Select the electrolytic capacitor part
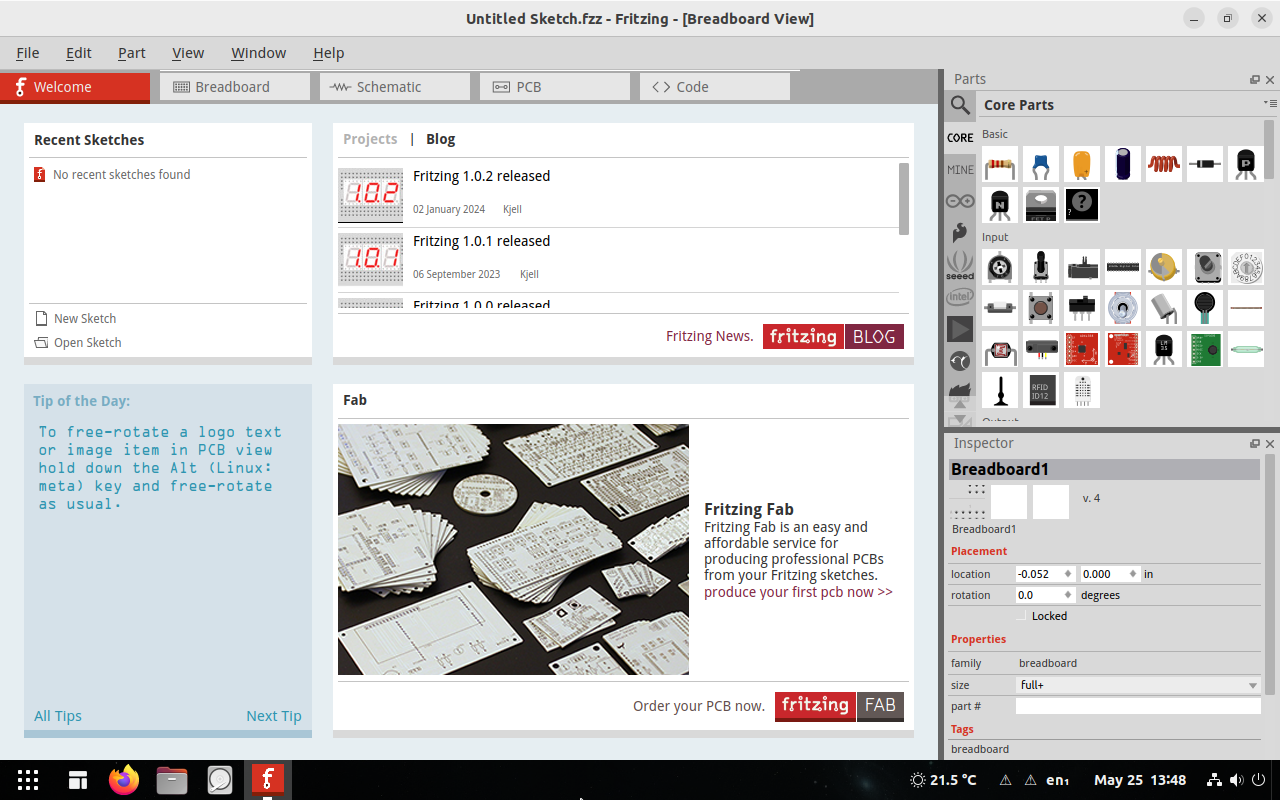The height and width of the screenshot is (800, 1280). (x=1122, y=164)
